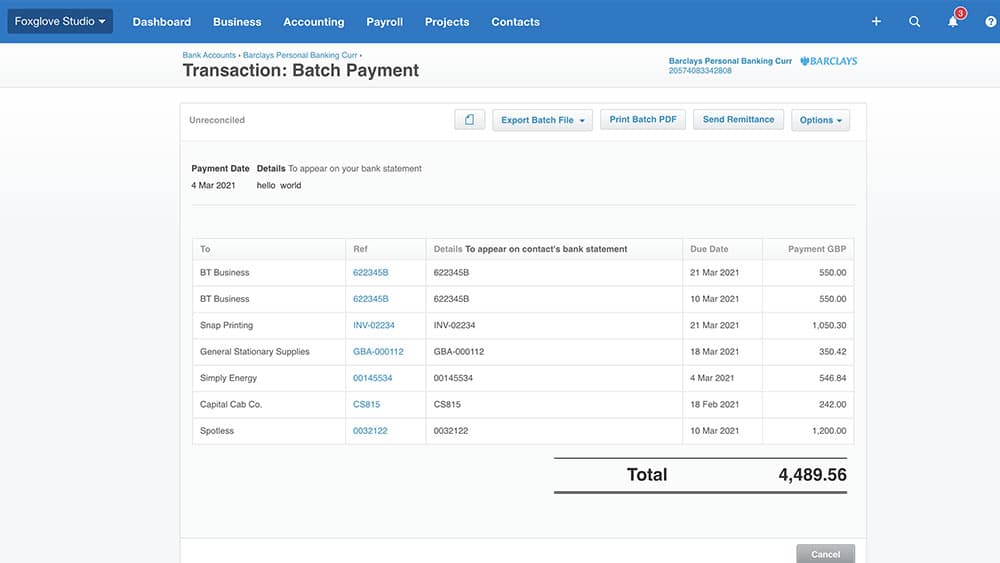Viewport: 1000px width, 563px height.
Task: Open the Accounting menu
Action: click(313, 22)
